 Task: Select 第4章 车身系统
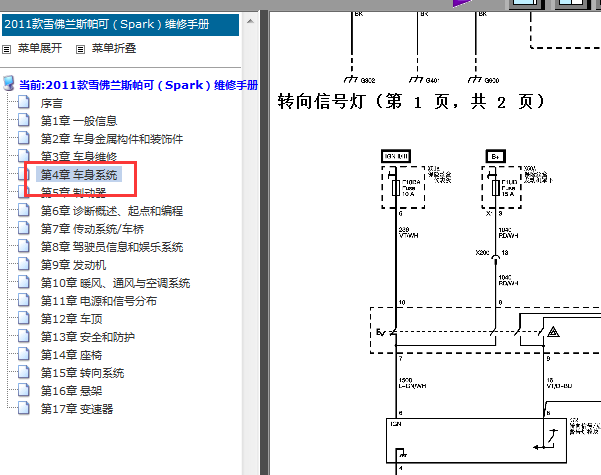point(79,175)
